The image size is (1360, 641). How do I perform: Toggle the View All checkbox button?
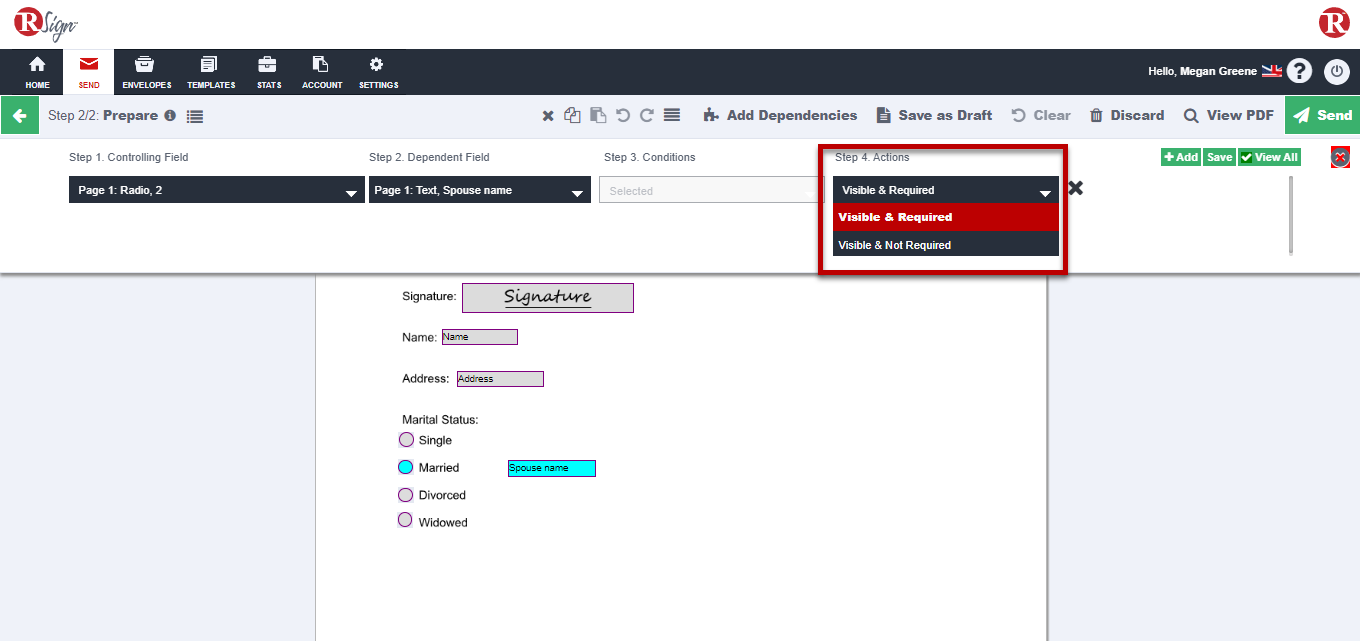[1269, 157]
